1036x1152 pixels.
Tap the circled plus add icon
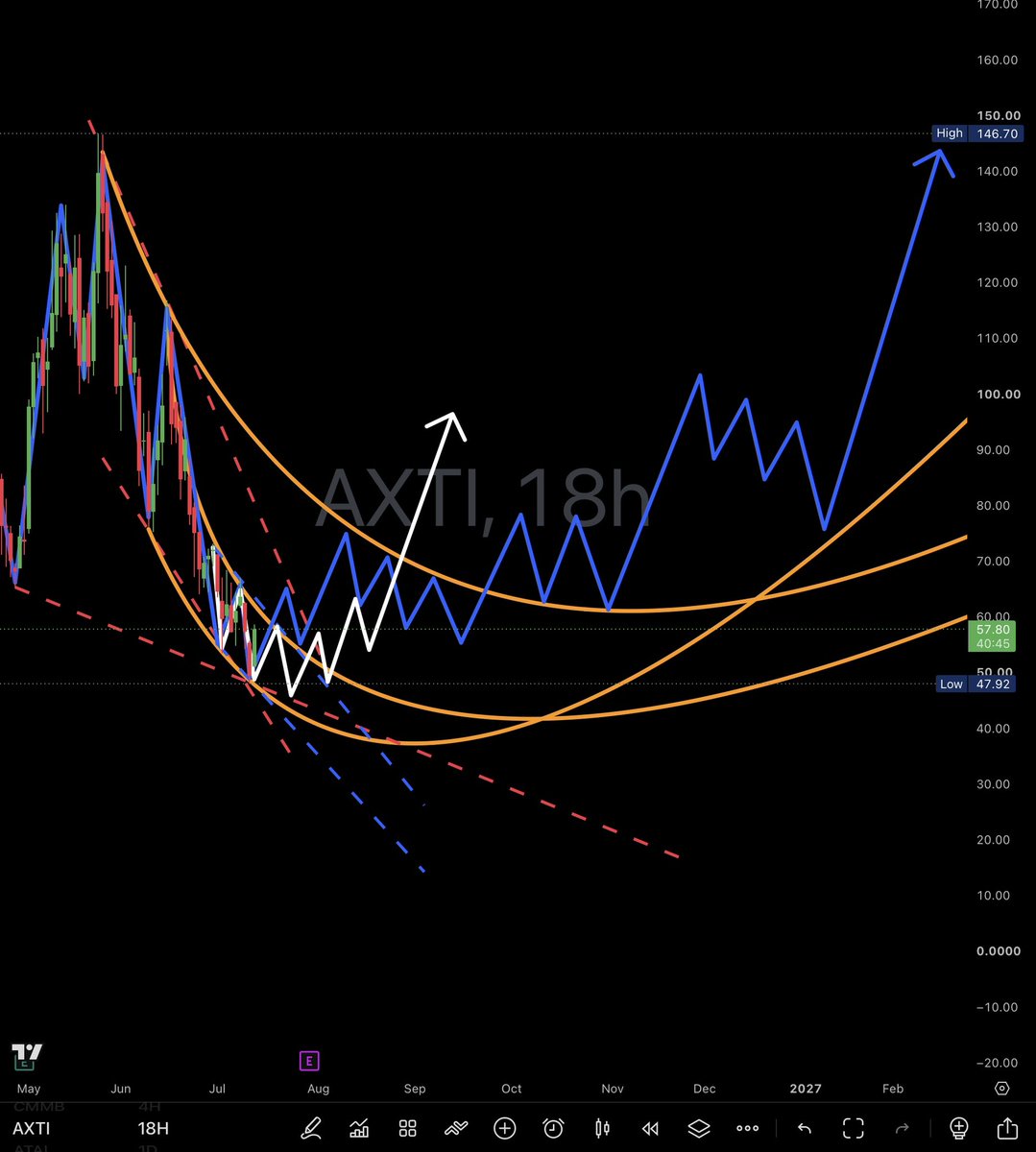point(505,1128)
